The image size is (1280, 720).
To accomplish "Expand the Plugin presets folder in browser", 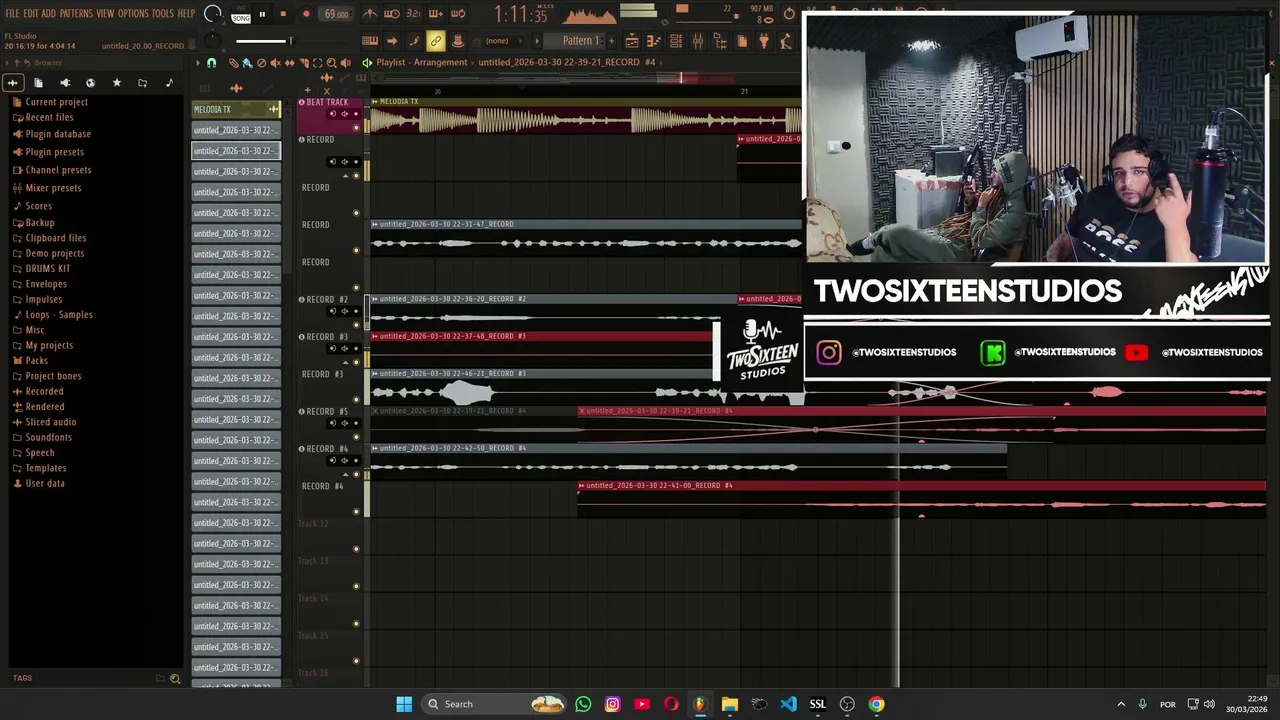I will (x=54, y=152).
